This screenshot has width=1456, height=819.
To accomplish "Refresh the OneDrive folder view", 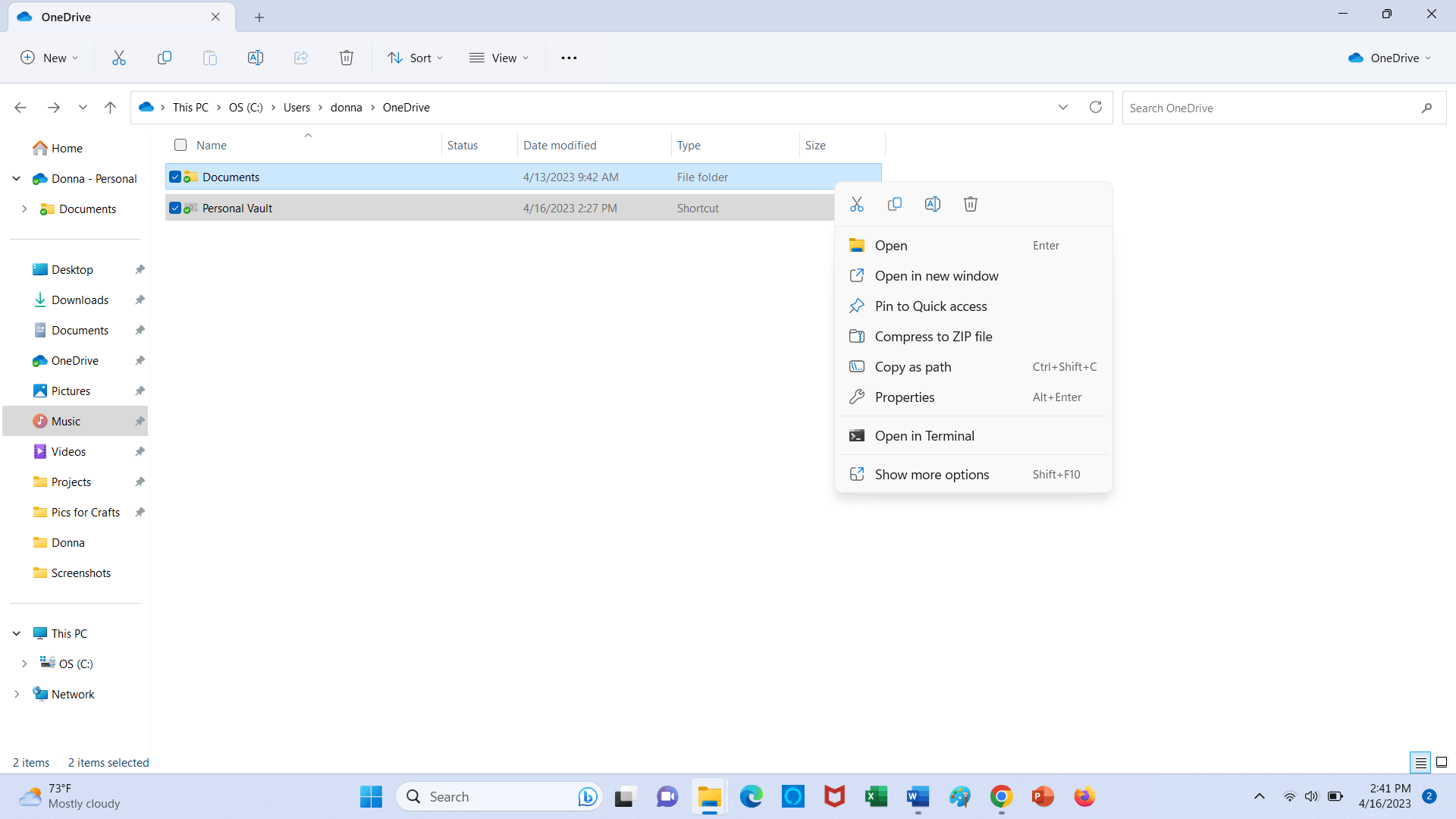I will 1096,107.
